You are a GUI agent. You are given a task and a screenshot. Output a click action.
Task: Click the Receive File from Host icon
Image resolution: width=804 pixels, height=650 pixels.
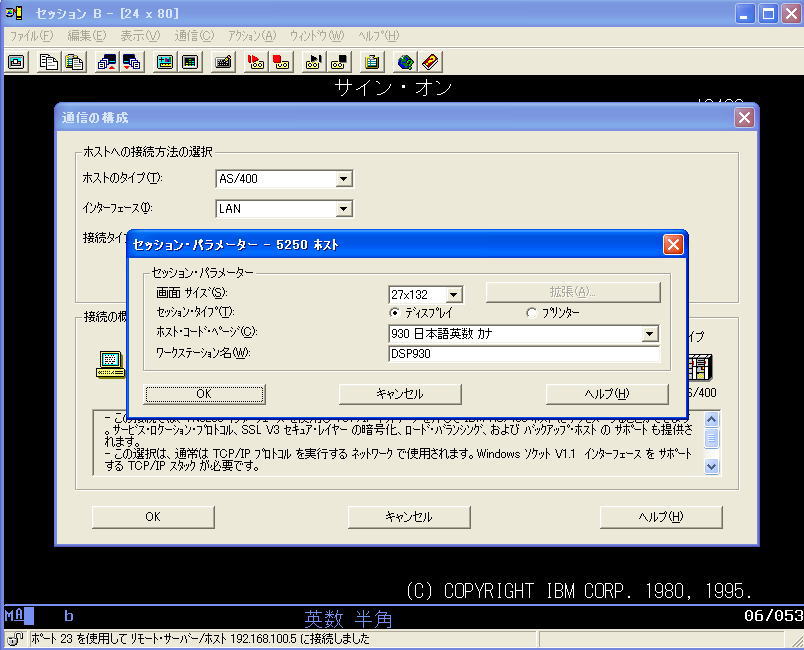point(131,62)
